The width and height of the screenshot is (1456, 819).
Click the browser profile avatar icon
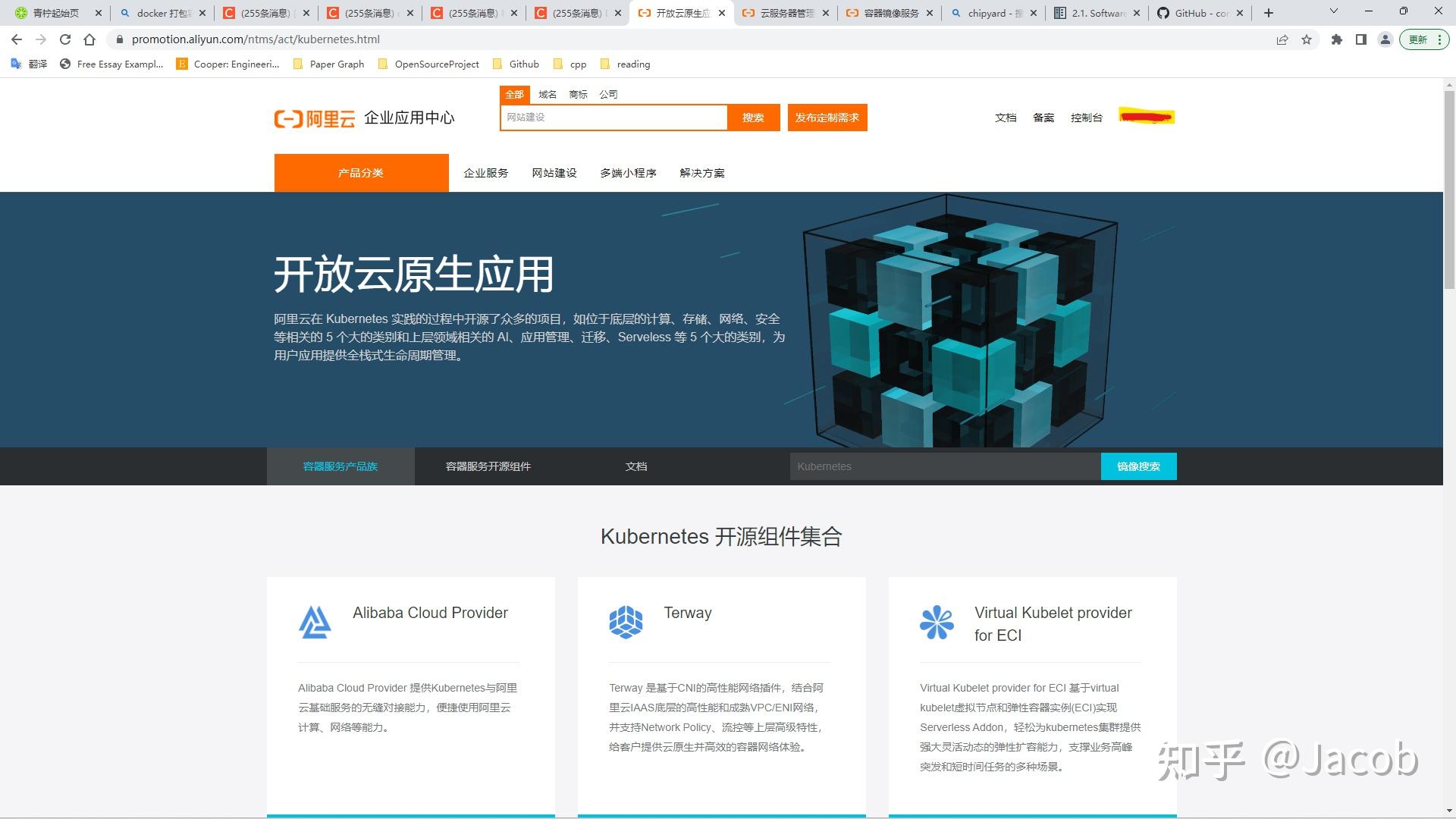1385,39
